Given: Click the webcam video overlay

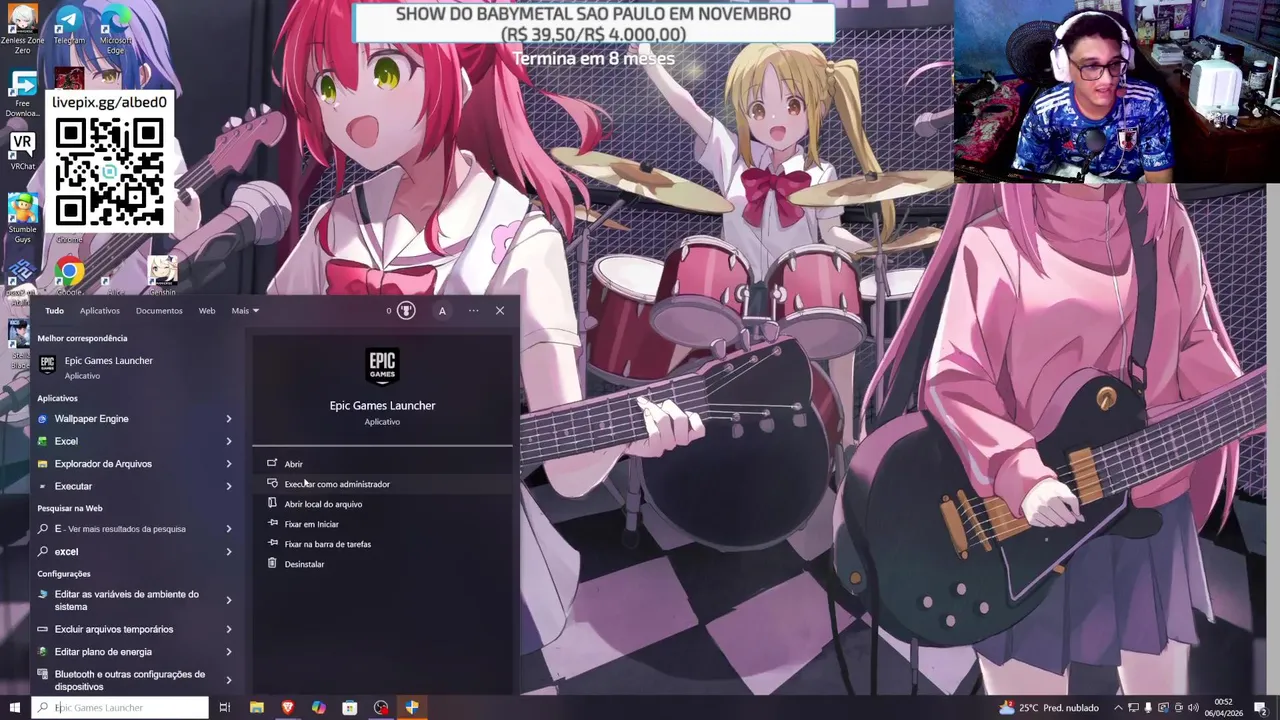Looking at the screenshot, I should click(x=1116, y=92).
